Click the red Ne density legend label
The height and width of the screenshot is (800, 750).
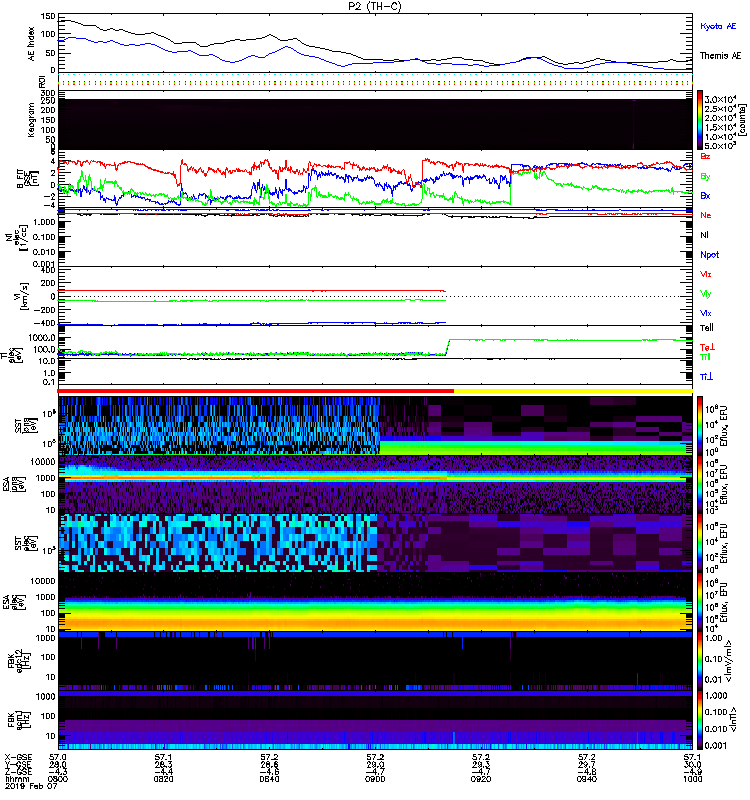point(706,215)
